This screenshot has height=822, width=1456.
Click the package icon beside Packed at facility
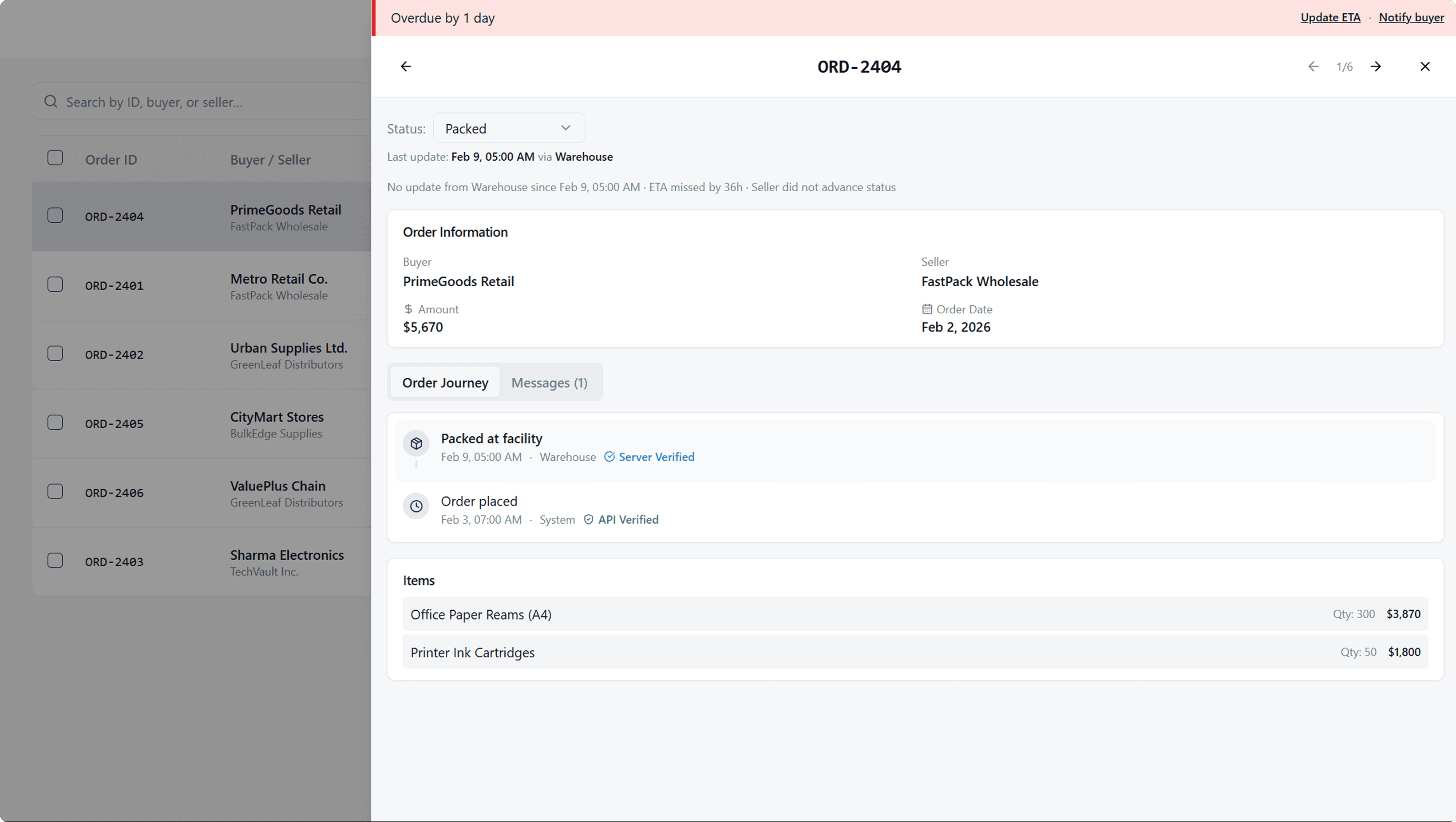click(416, 444)
